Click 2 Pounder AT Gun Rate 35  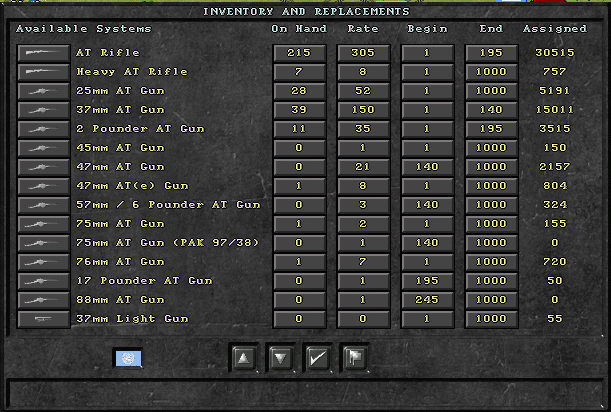[363, 129]
